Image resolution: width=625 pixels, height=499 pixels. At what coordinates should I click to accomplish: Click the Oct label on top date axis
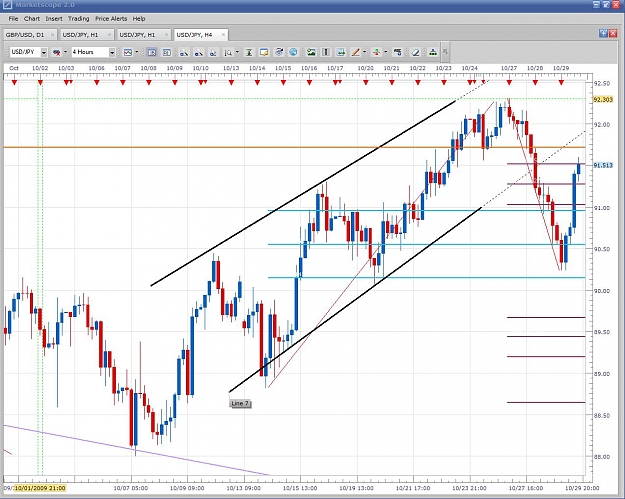click(x=14, y=68)
